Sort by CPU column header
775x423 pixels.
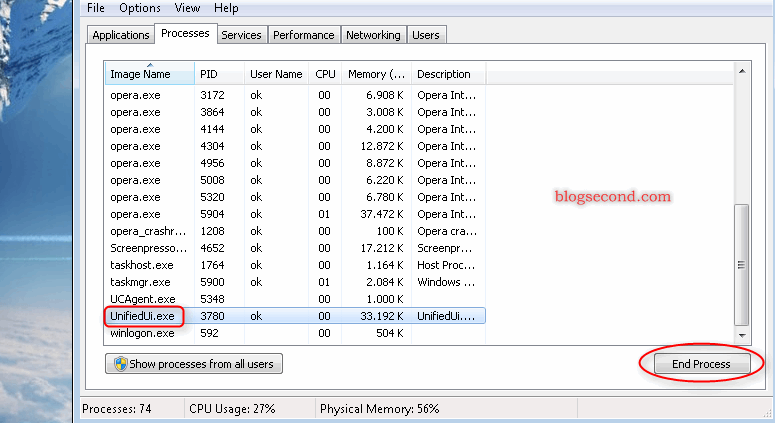(x=325, y=74)
